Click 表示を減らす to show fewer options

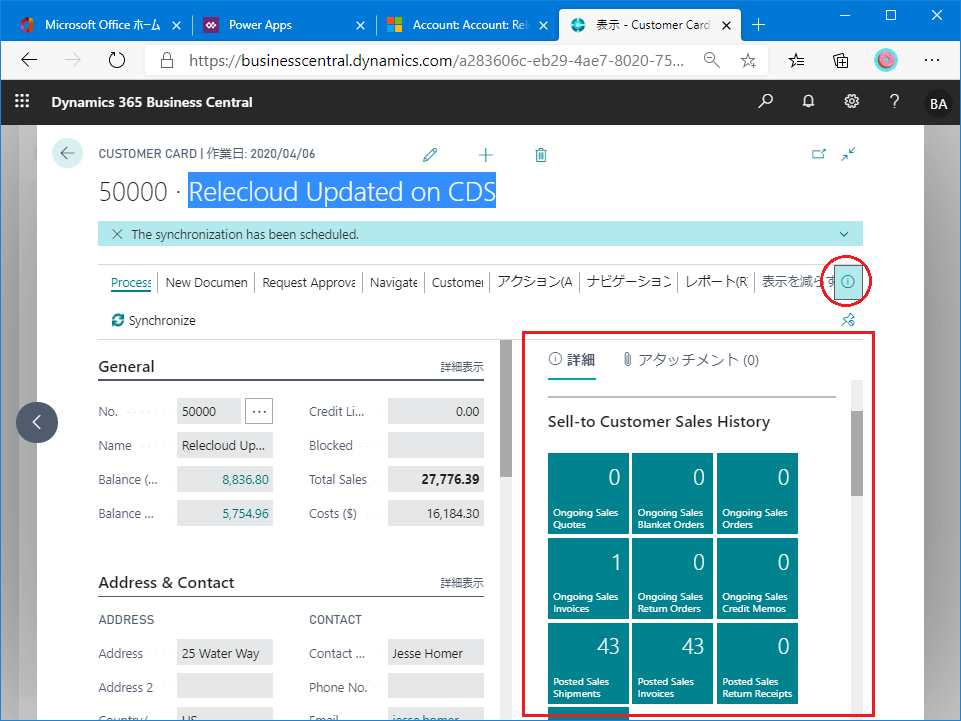(797, 282)
